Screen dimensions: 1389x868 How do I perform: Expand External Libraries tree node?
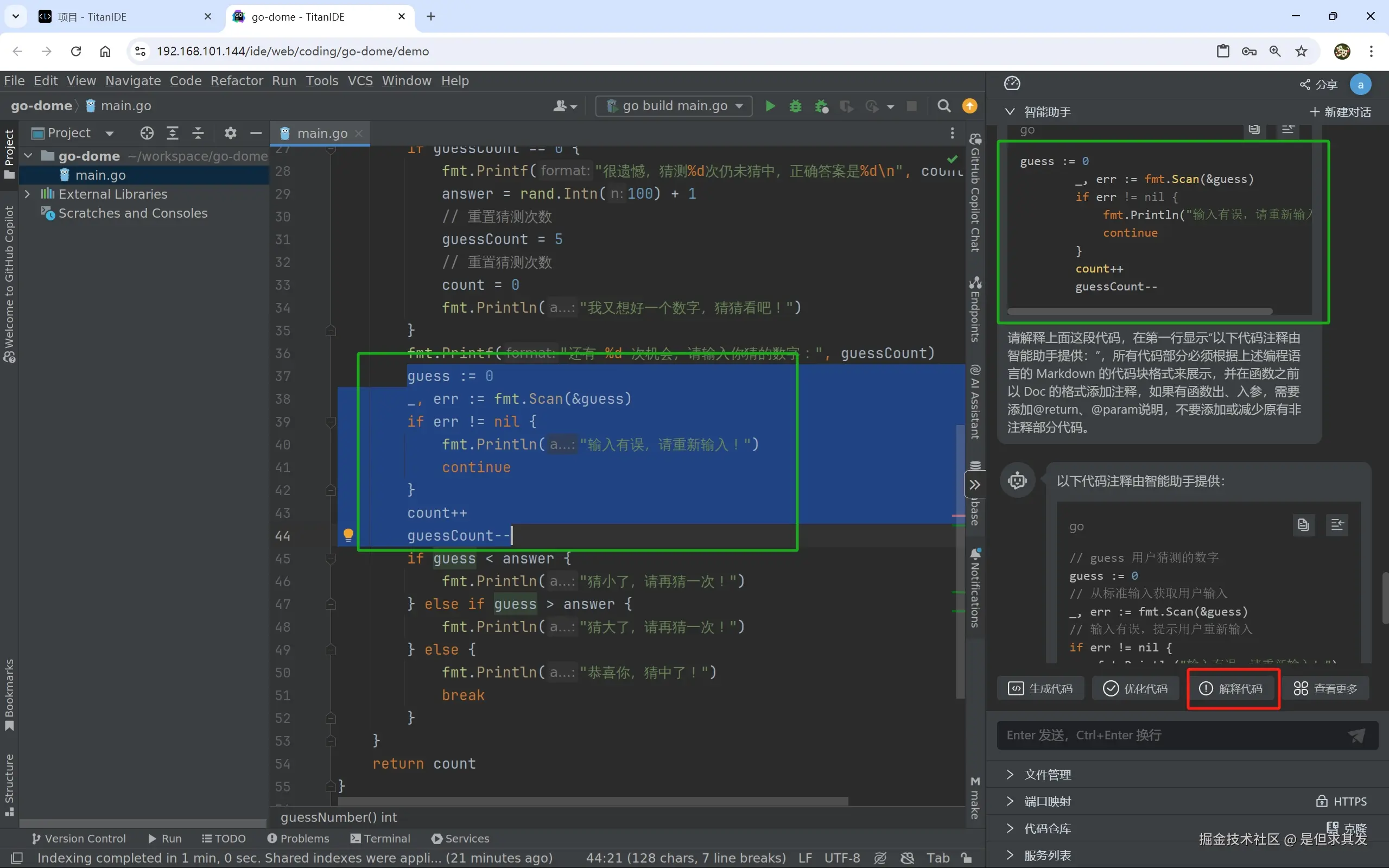point(27,194)
